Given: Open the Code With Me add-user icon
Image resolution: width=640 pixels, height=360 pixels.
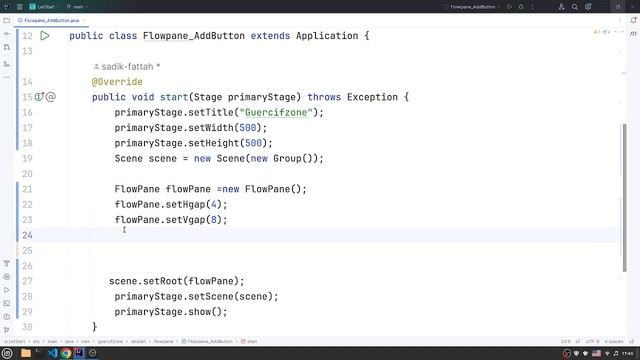Looking at the screenshot, I should pyautogui.click(x=561, y=7).
